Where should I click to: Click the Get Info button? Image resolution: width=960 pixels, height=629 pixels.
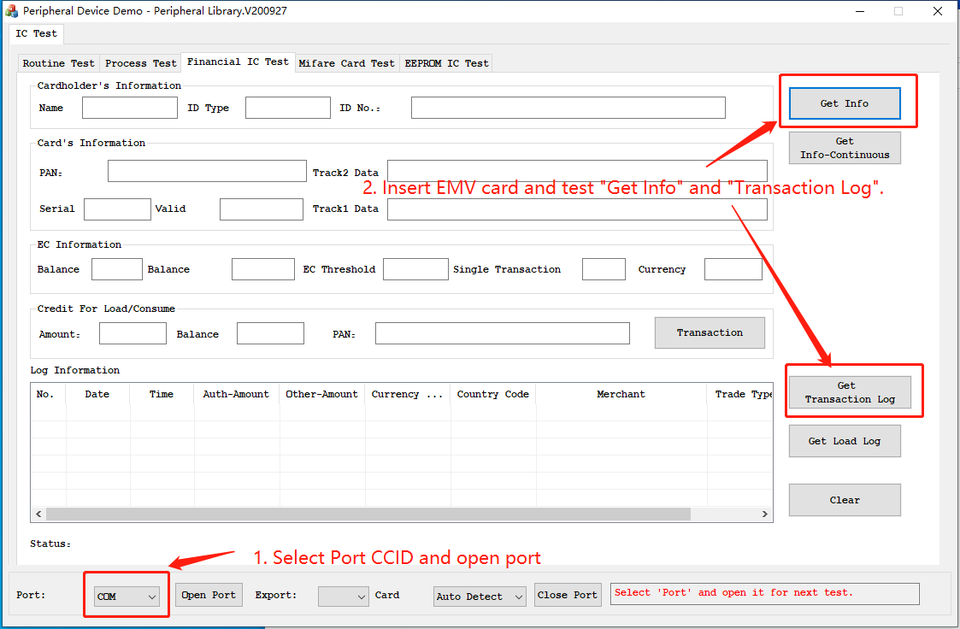point(844,104)
